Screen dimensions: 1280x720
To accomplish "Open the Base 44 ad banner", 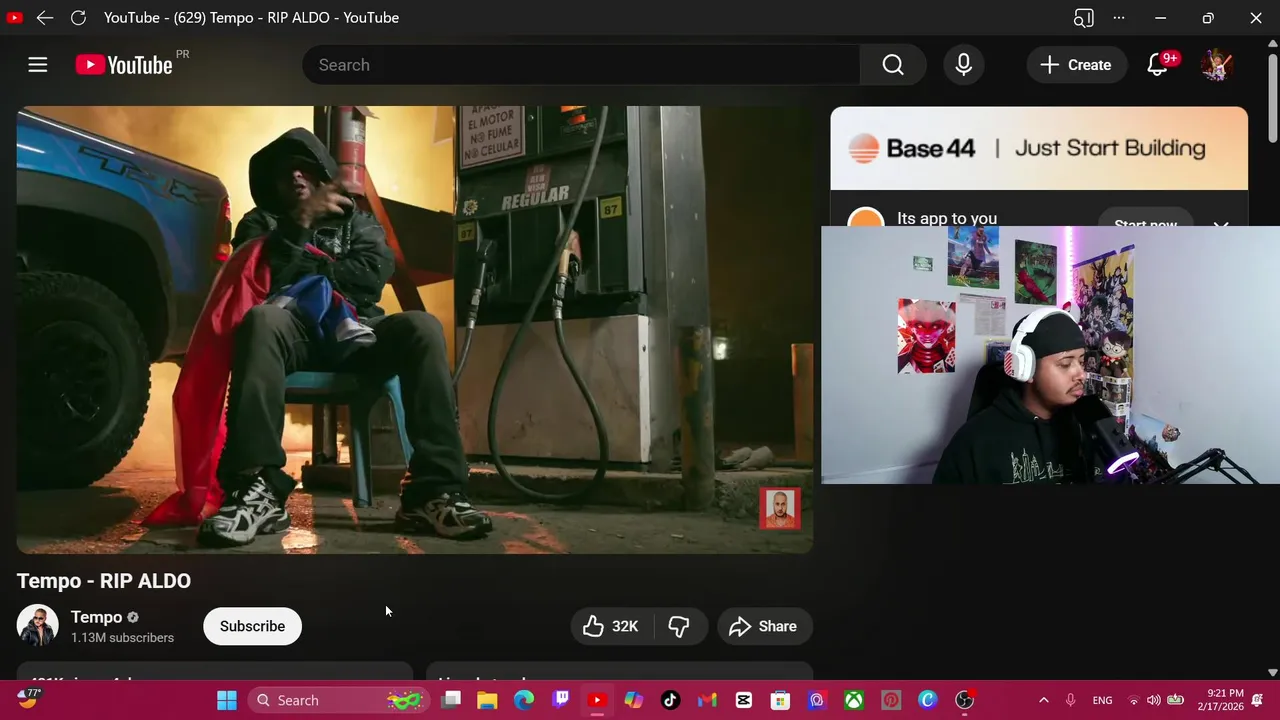I will point(1039,148).
